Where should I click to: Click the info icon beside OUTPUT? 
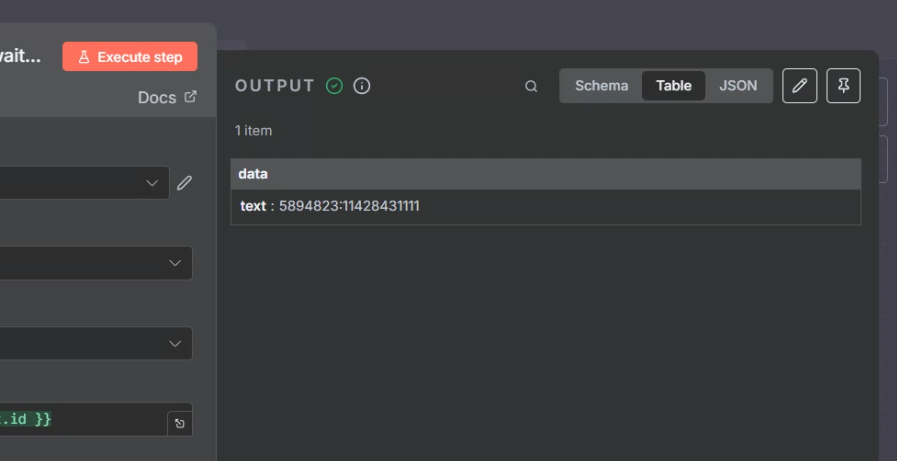(x=362, y=86)
